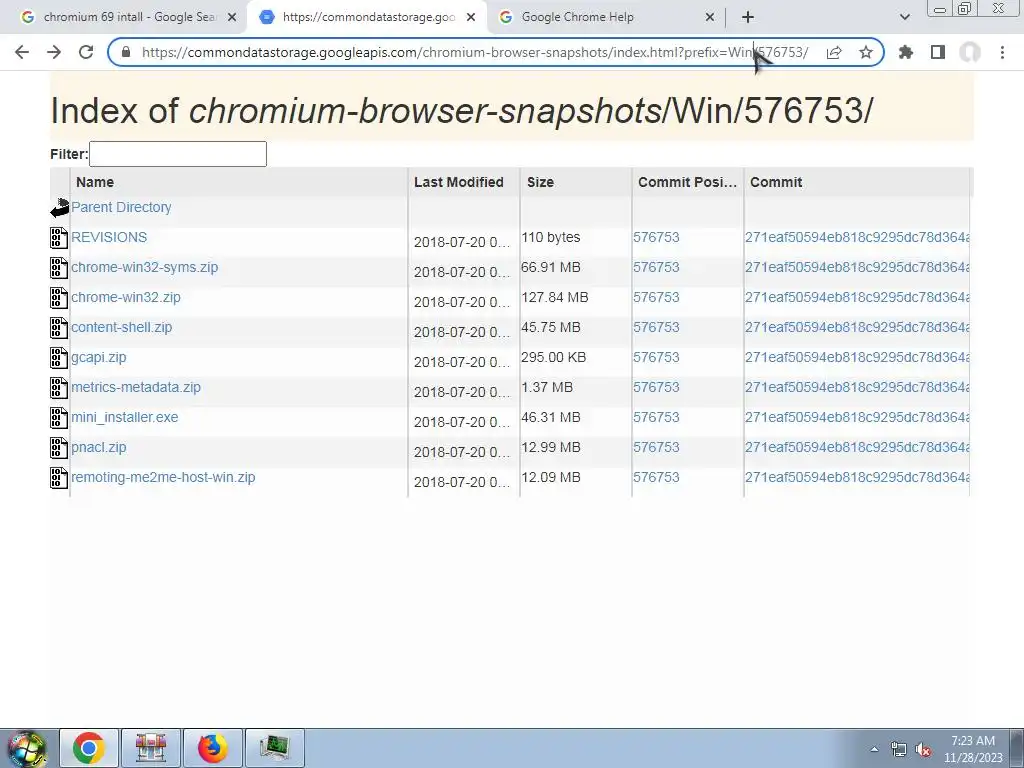1024x768 pixels.
Task: Open the system monitor taskbar icon
Action: 275,748
